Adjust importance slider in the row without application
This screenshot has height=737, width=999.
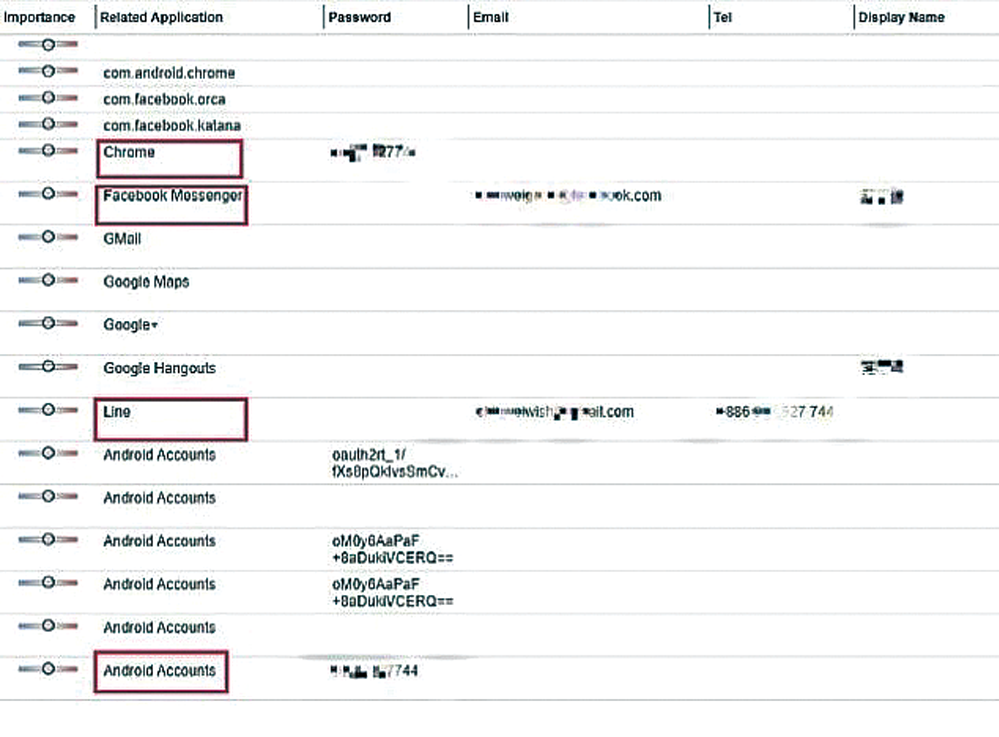coord(48,44)
